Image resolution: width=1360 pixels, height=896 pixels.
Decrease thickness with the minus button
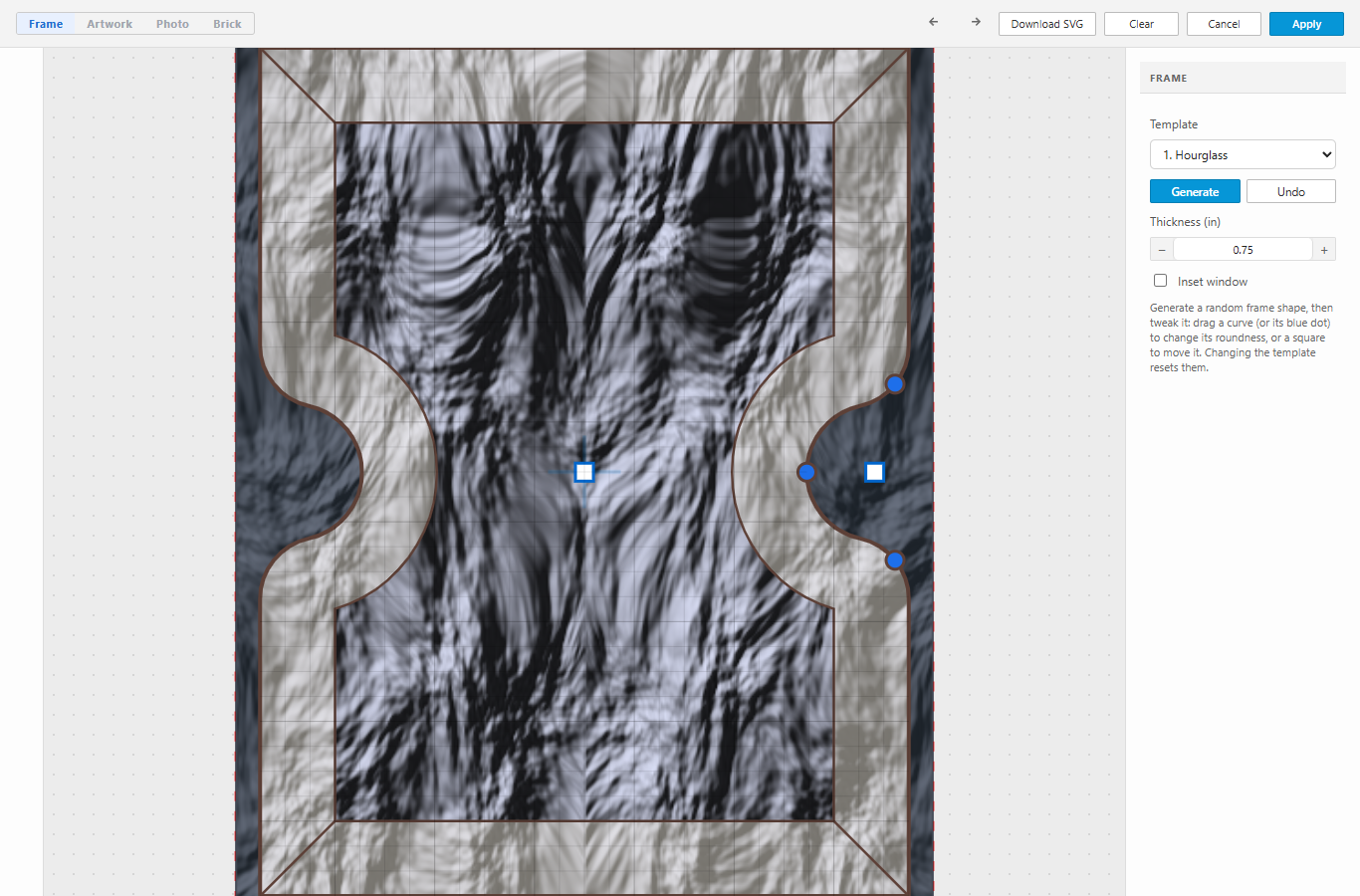click(x=1162, y=250)
